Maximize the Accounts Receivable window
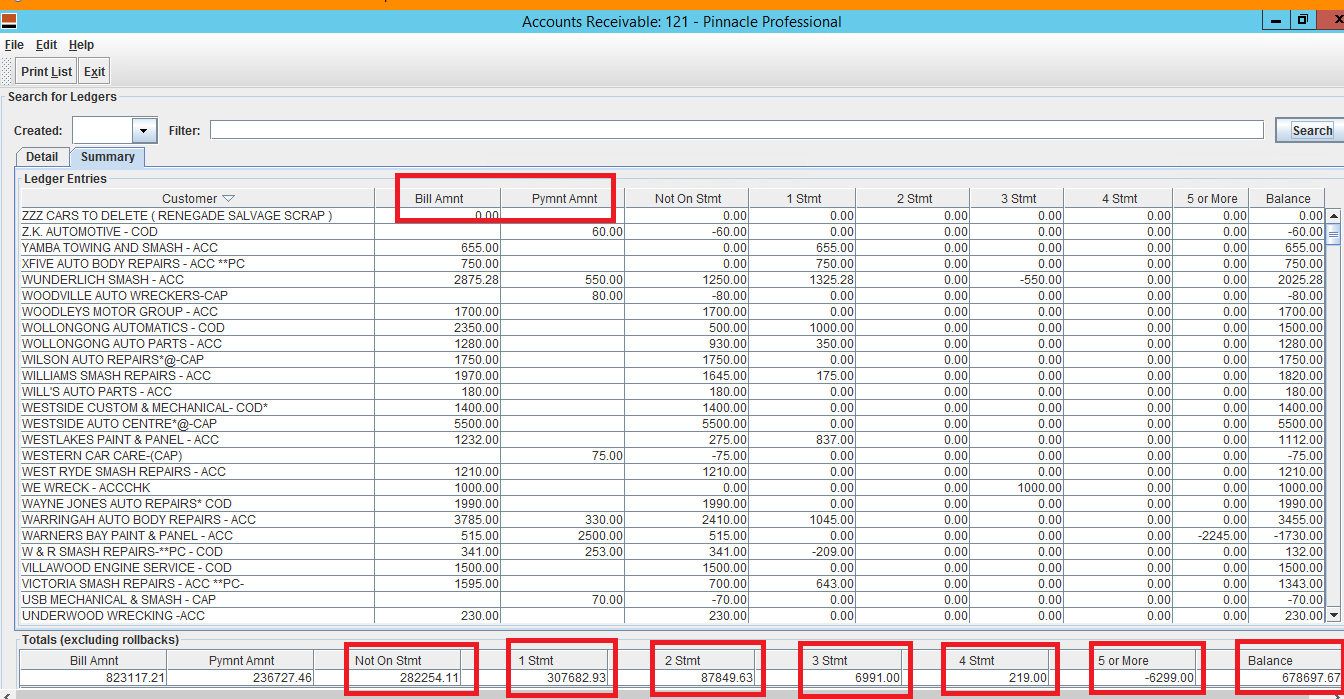The width and height of the screenshot is (1344, 699). [x=1302, y=20]
